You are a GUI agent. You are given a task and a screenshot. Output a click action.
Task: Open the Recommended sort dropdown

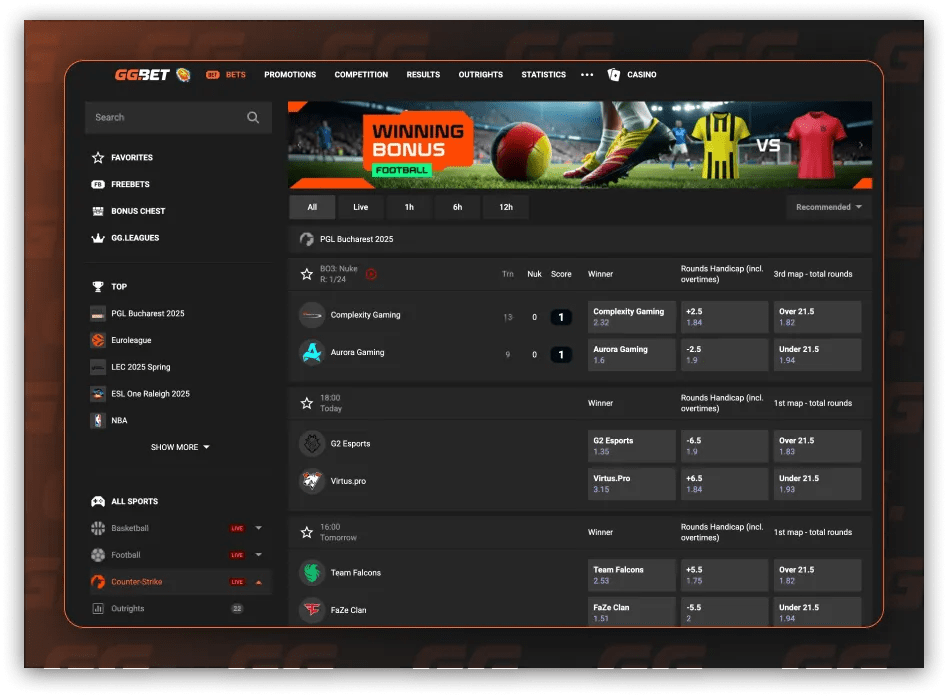pyautogui.click(x=828, y=207)
